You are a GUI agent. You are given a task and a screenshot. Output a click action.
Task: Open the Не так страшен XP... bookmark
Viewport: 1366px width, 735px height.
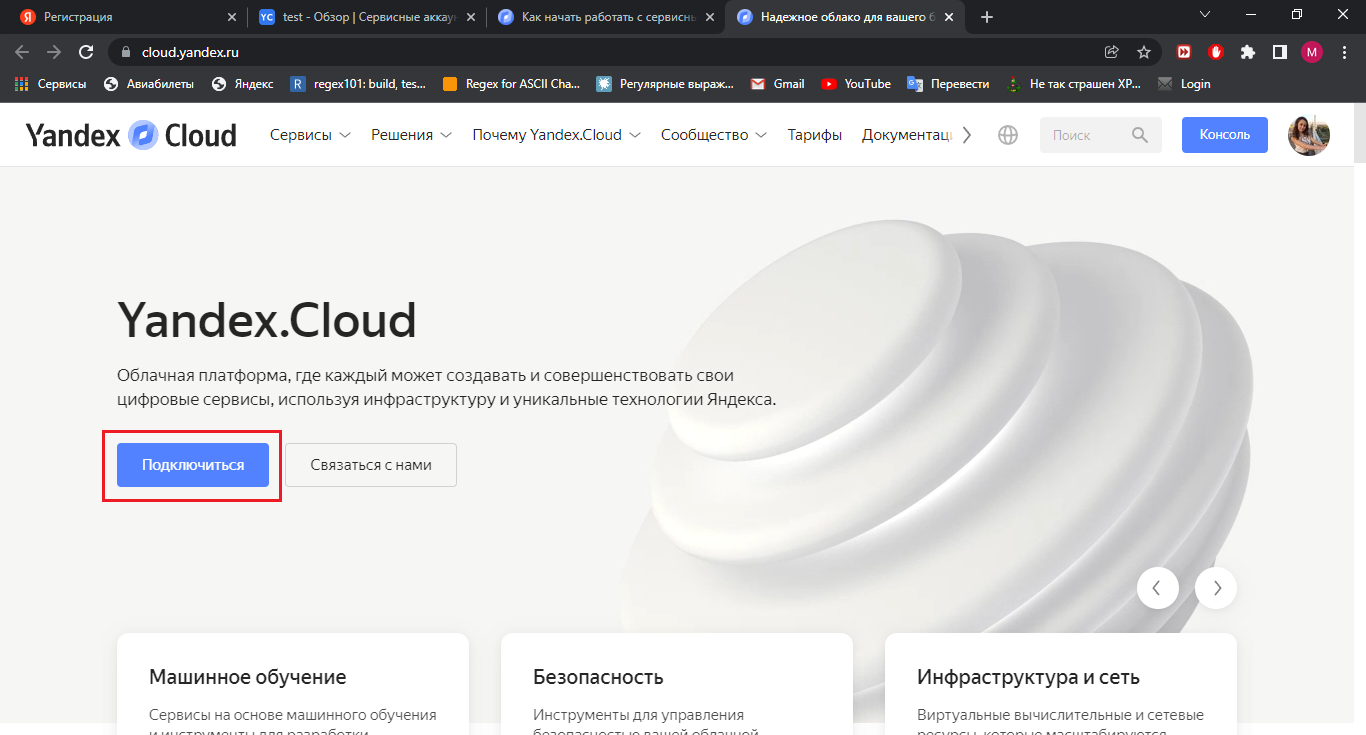[x=1074, y=84]
